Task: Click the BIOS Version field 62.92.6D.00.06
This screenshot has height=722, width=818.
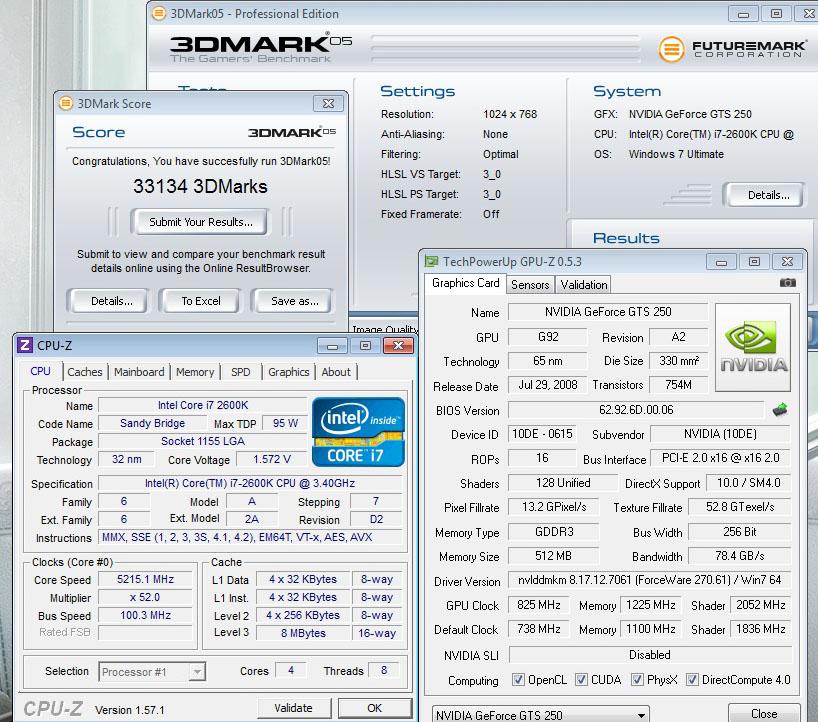Action: tap(635, 410)
